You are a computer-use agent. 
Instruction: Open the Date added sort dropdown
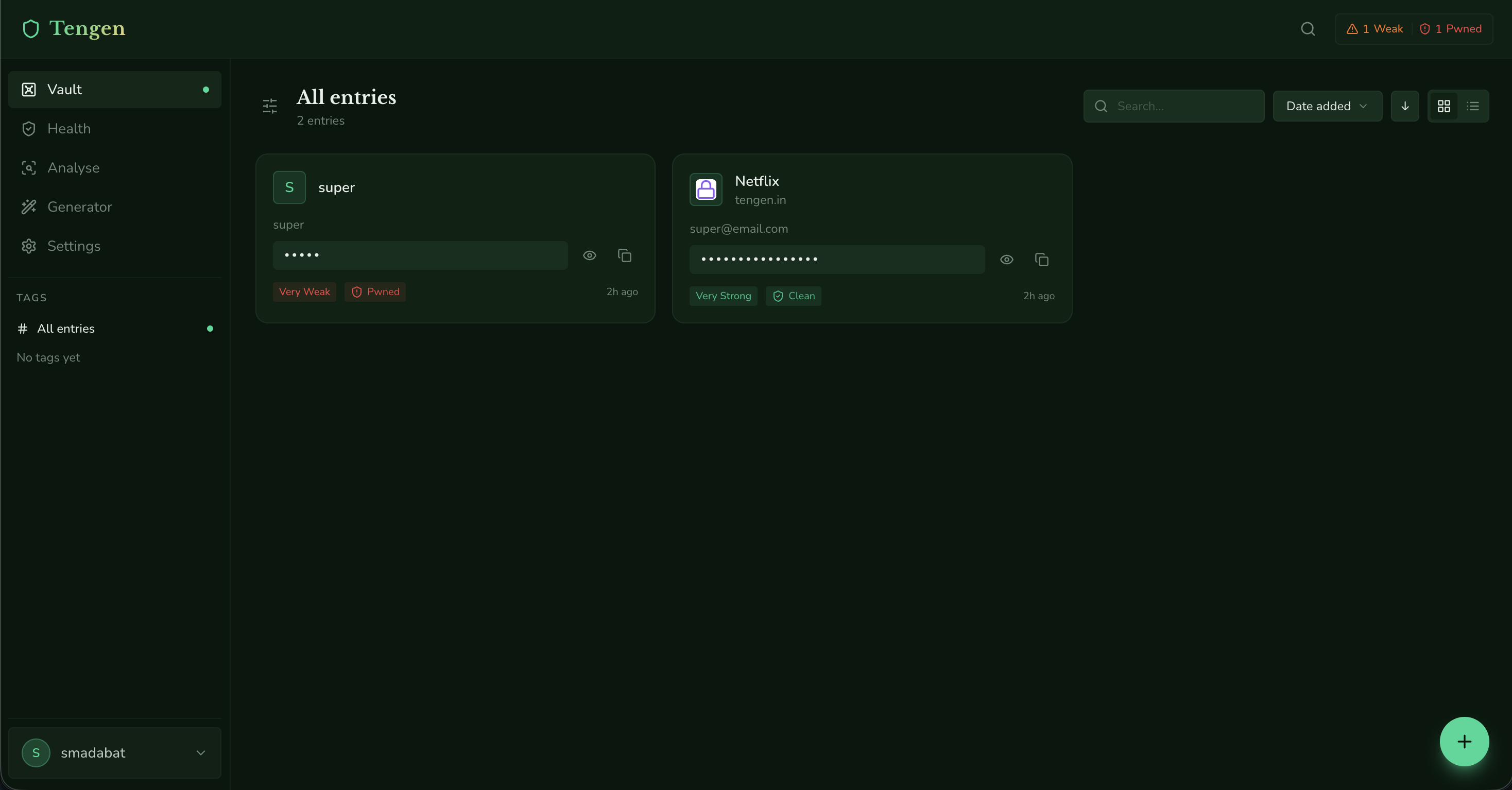pyautogui.click(x=1327, y=106)
